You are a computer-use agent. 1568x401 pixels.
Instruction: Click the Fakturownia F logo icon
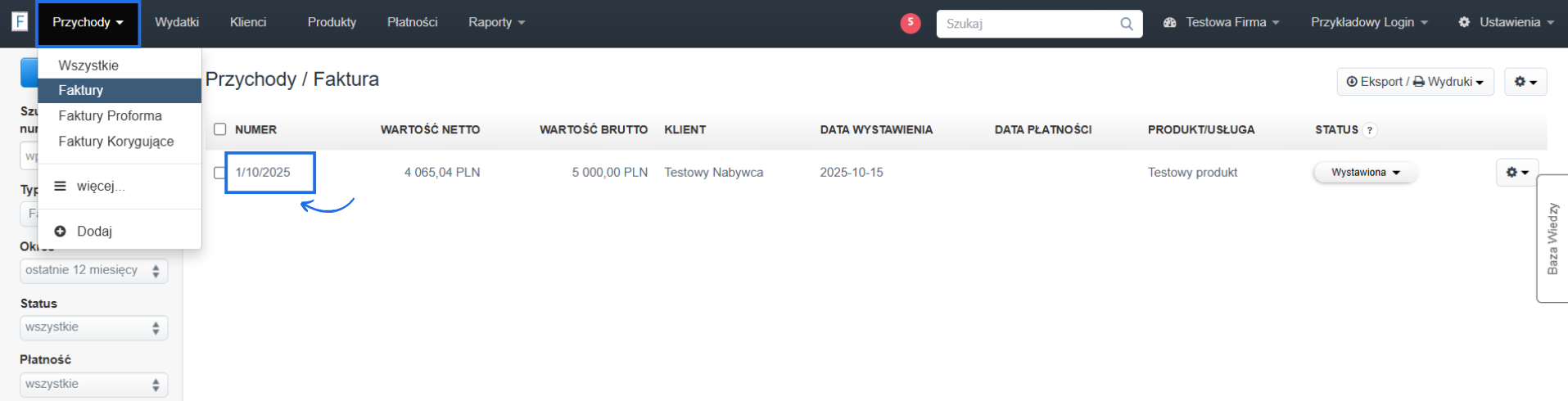(20, 22)
